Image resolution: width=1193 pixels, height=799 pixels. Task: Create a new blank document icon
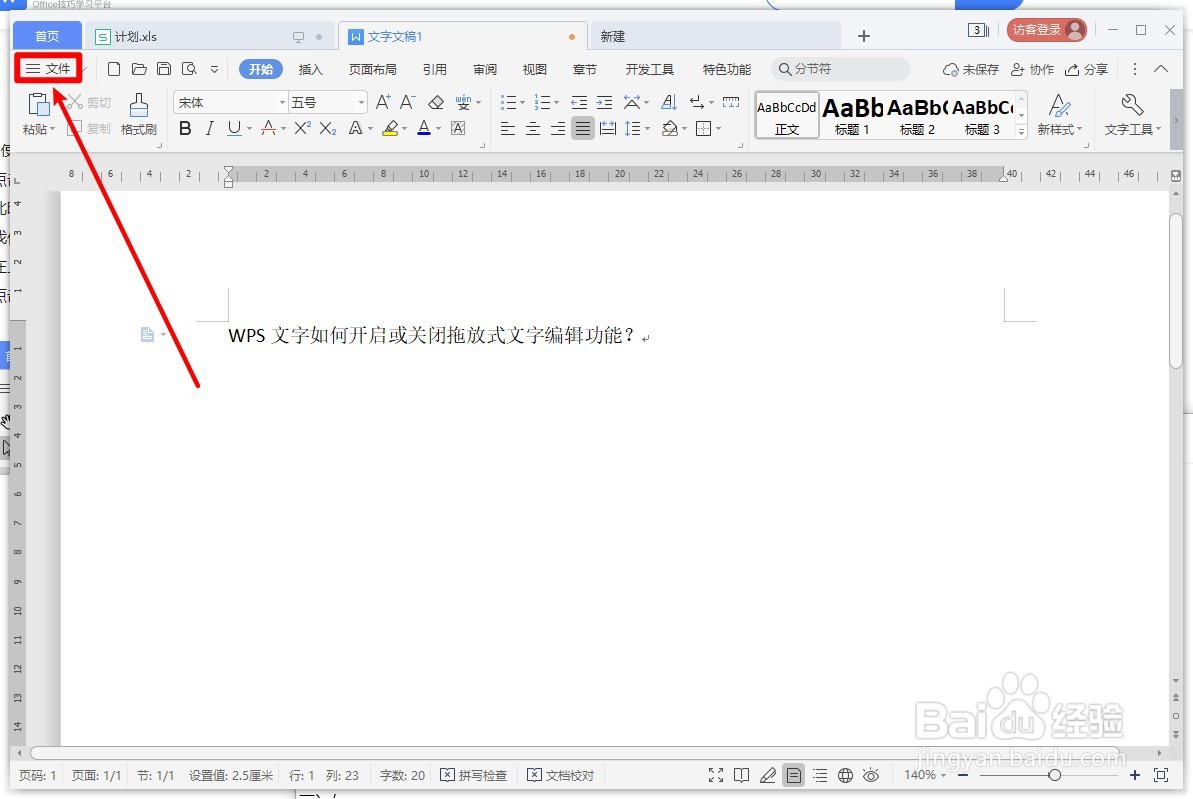[x=113, y=69]
